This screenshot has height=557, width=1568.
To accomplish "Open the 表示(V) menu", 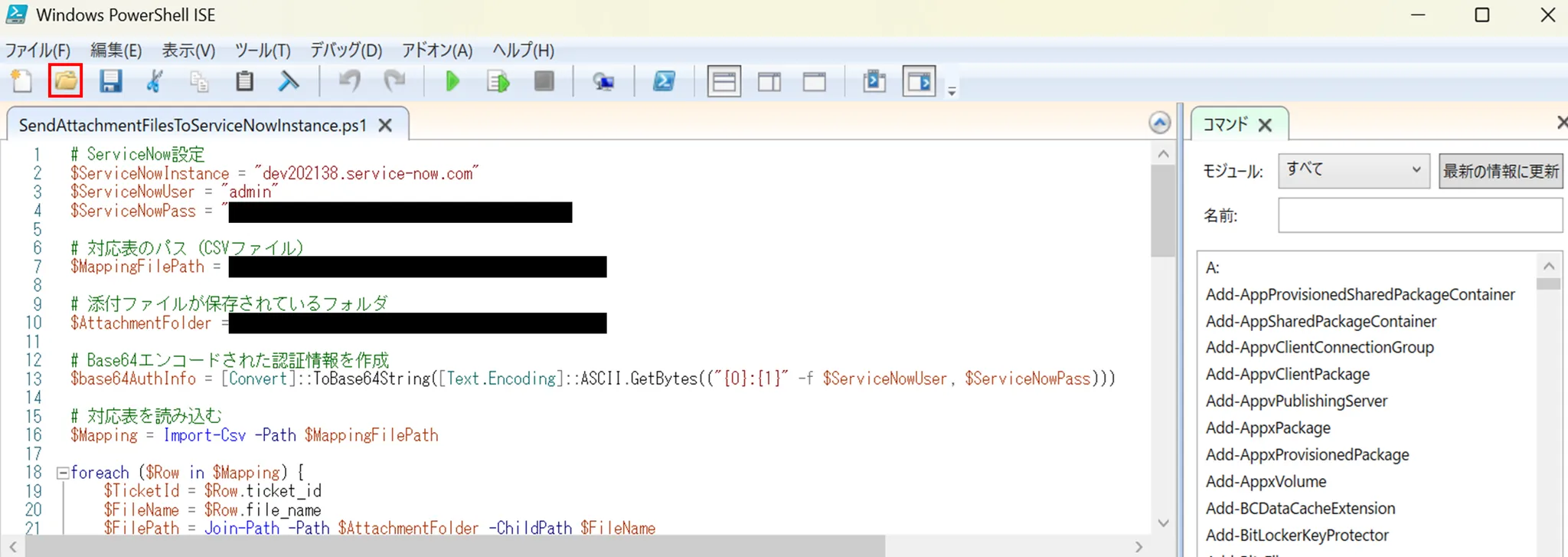I will coord(188,51).
